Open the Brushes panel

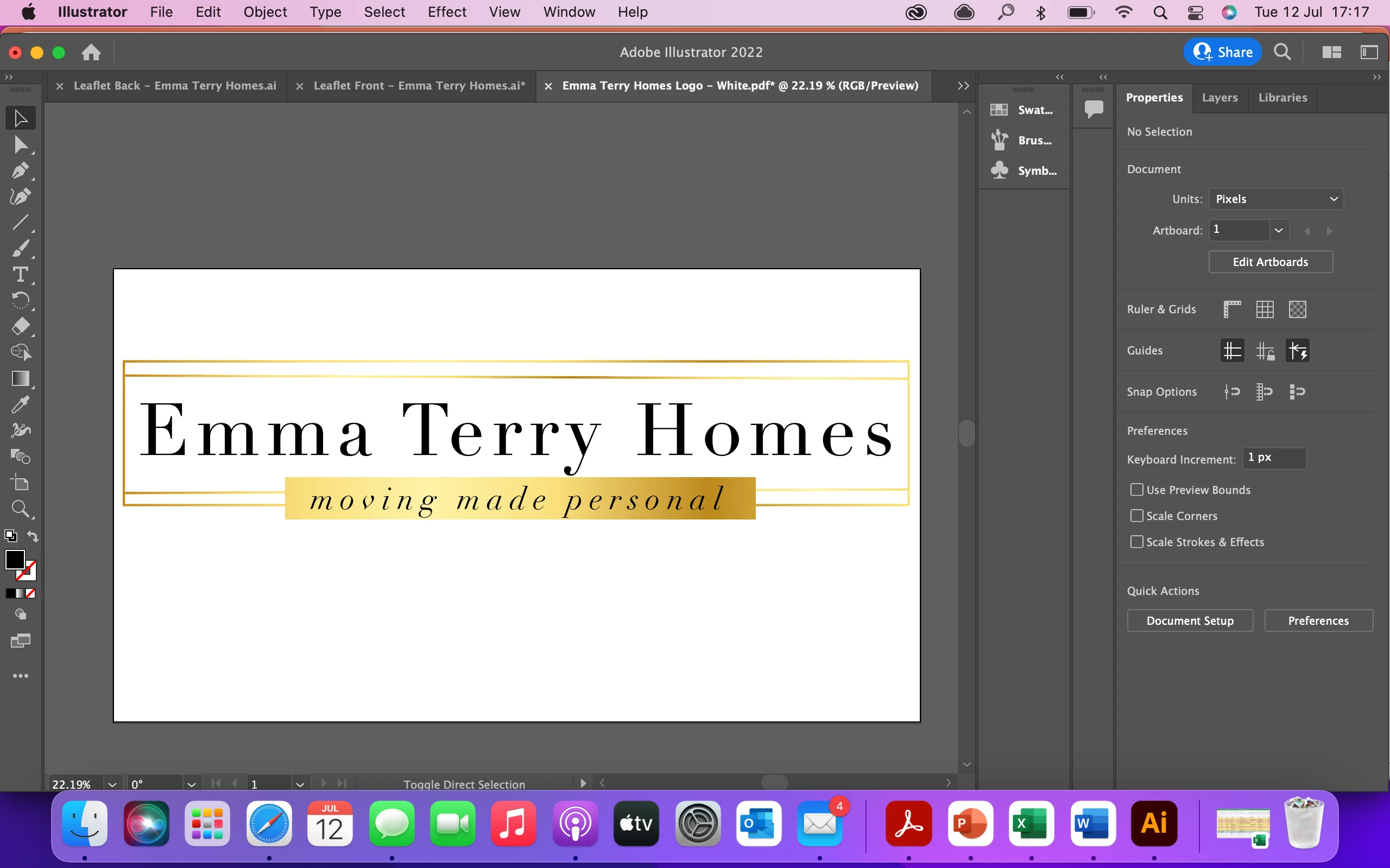[x=1023, y=140]
